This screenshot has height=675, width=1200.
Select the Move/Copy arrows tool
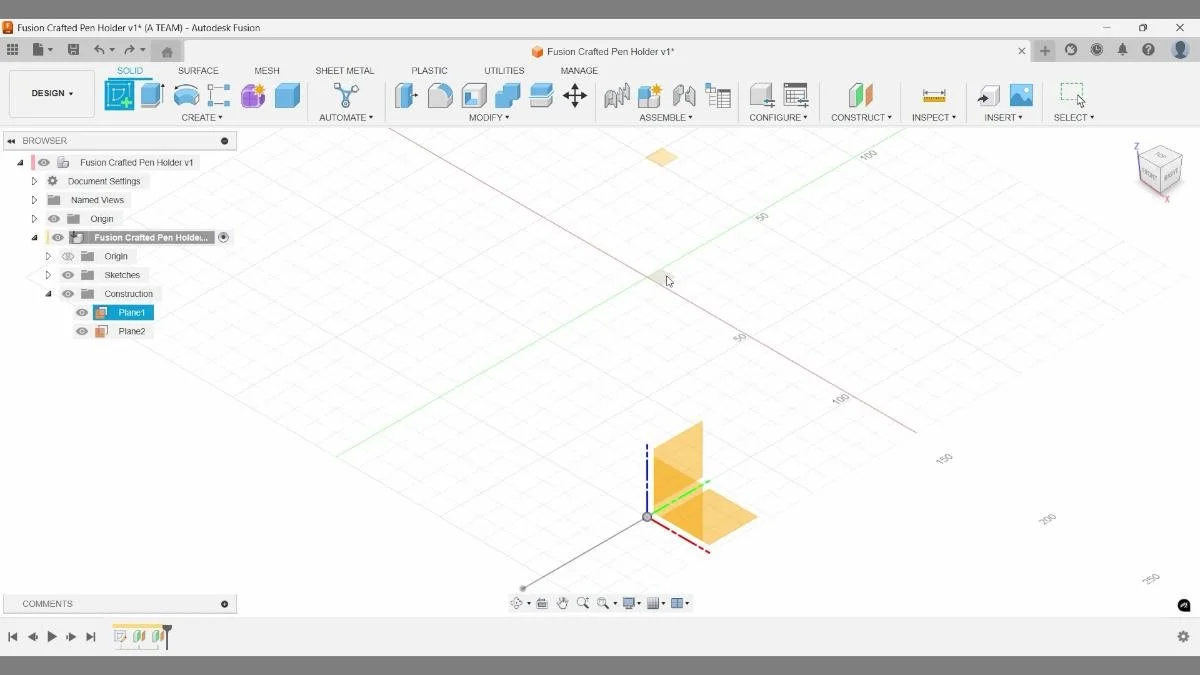point(575,95)
